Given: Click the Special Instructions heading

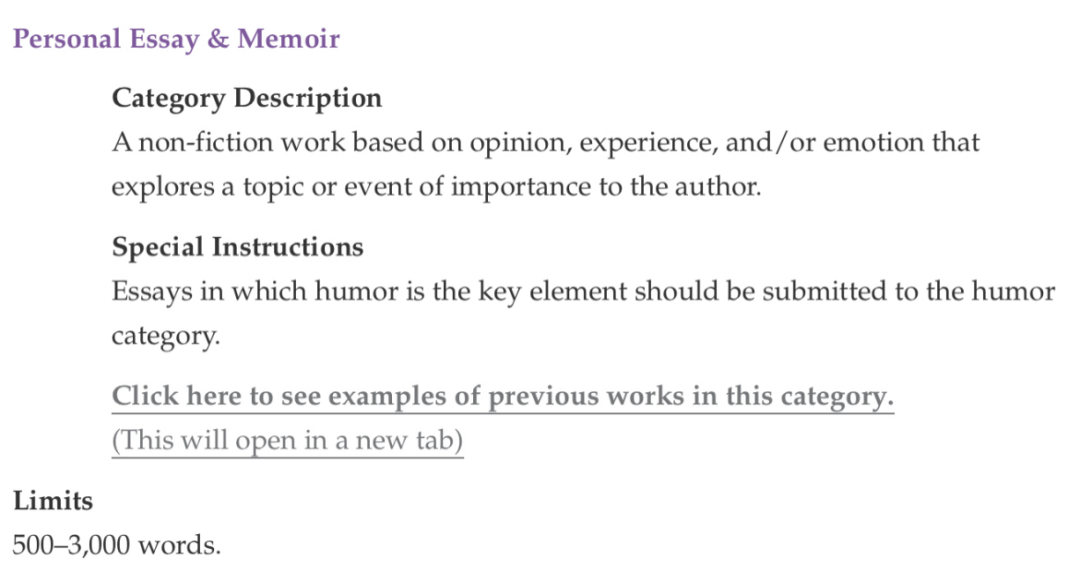Looking at the screenshot, I should (238, 247).
